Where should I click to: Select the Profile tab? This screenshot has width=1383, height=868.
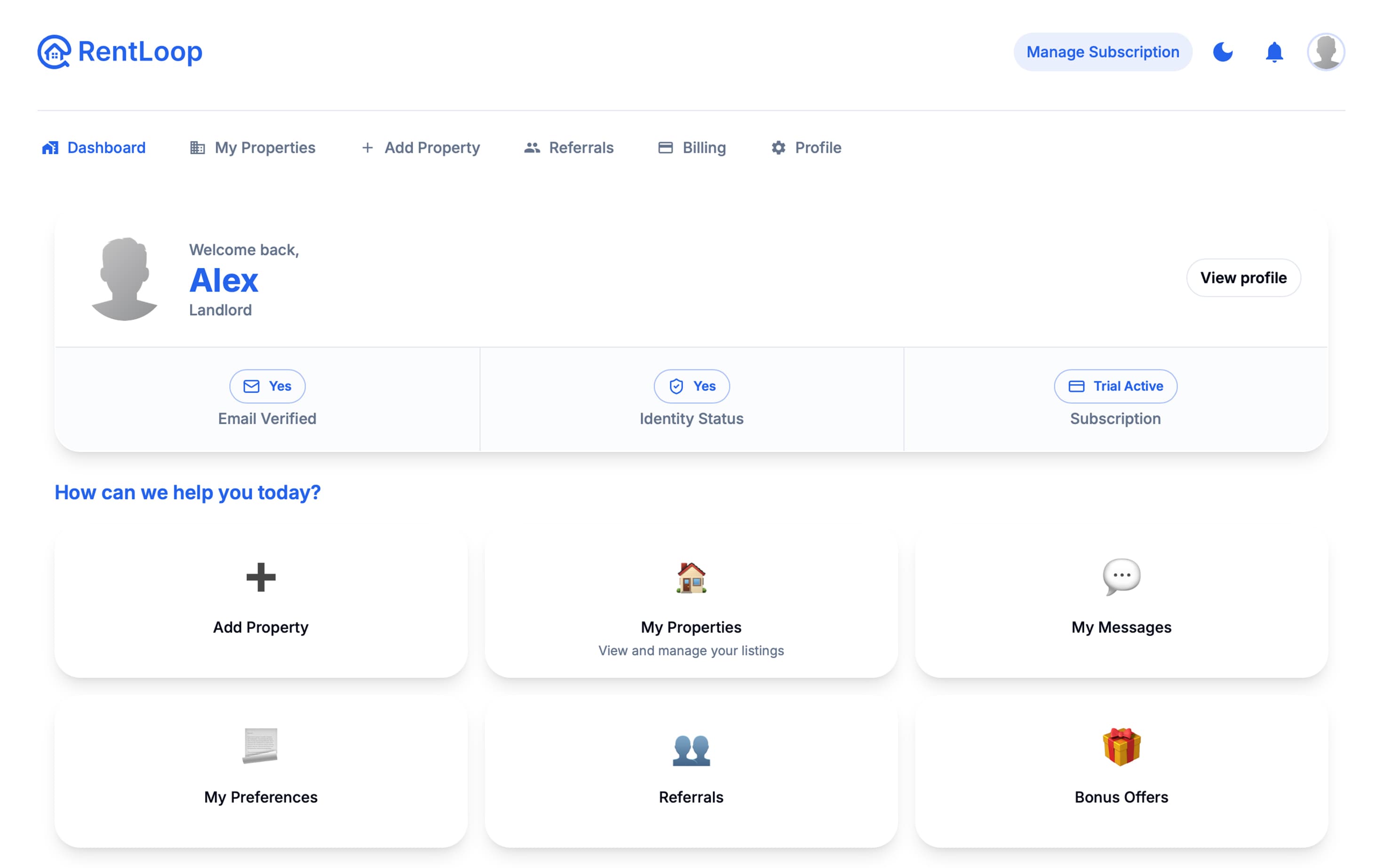tap(805, 148)
